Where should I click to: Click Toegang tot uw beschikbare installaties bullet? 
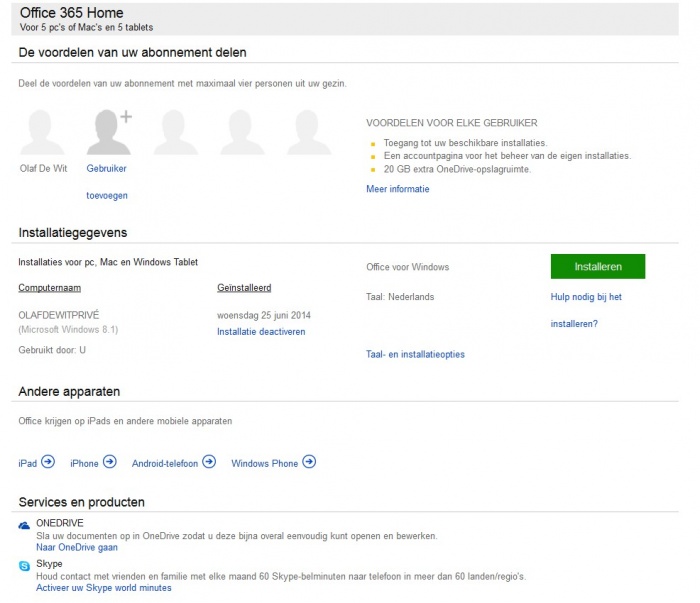(465, 143)
